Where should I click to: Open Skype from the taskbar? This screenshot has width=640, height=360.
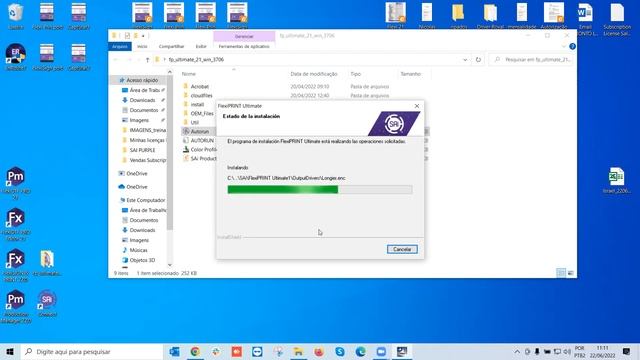[340, 351]
